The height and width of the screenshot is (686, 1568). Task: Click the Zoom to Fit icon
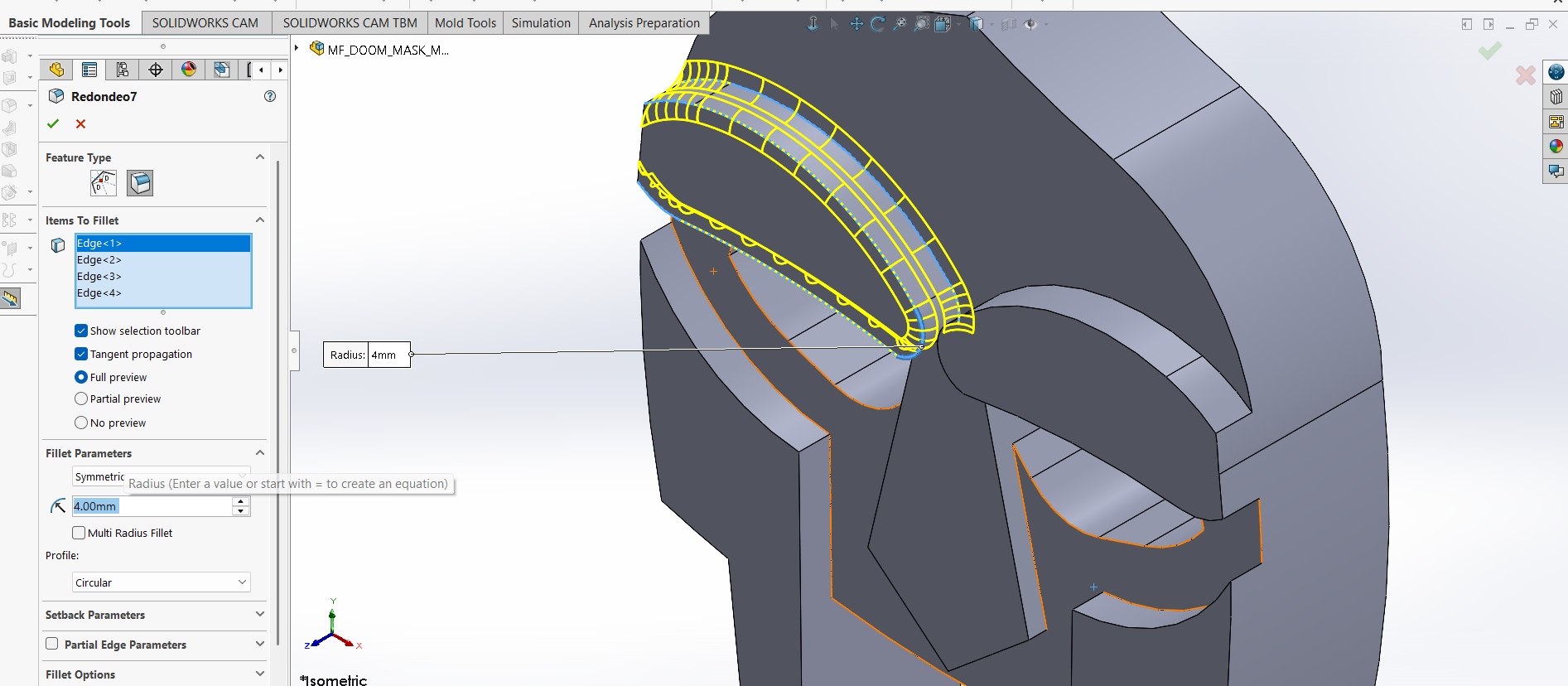[900, 24]
